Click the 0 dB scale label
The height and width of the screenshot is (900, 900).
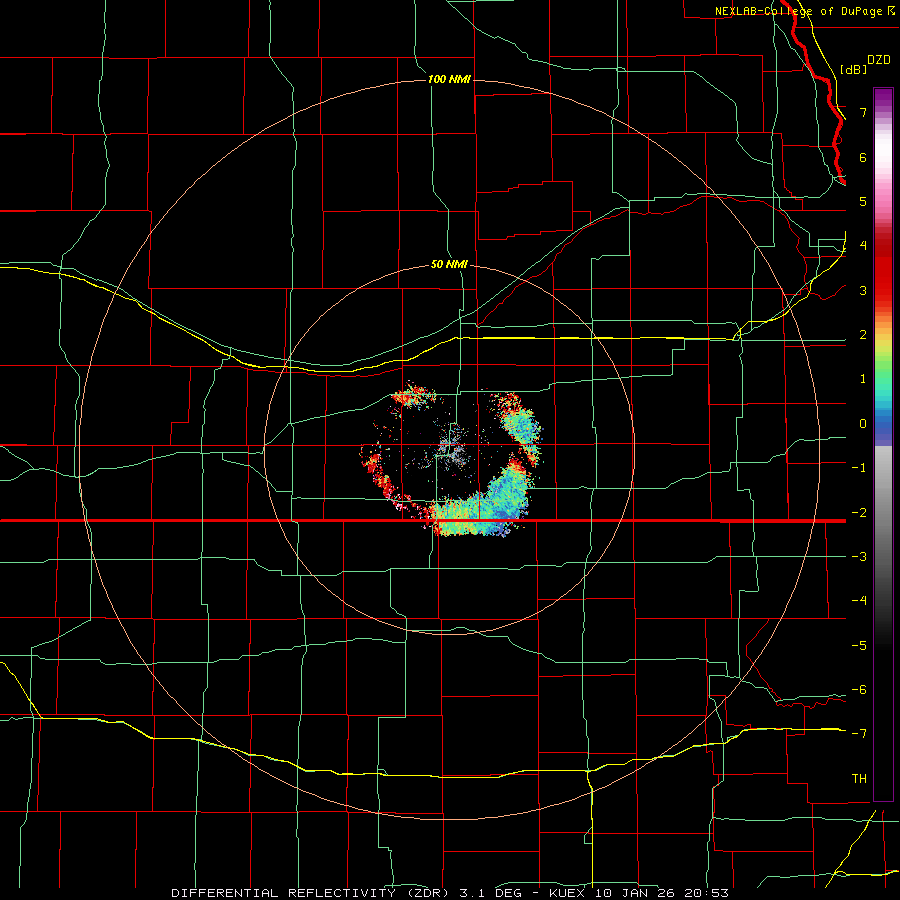point(863,424)
